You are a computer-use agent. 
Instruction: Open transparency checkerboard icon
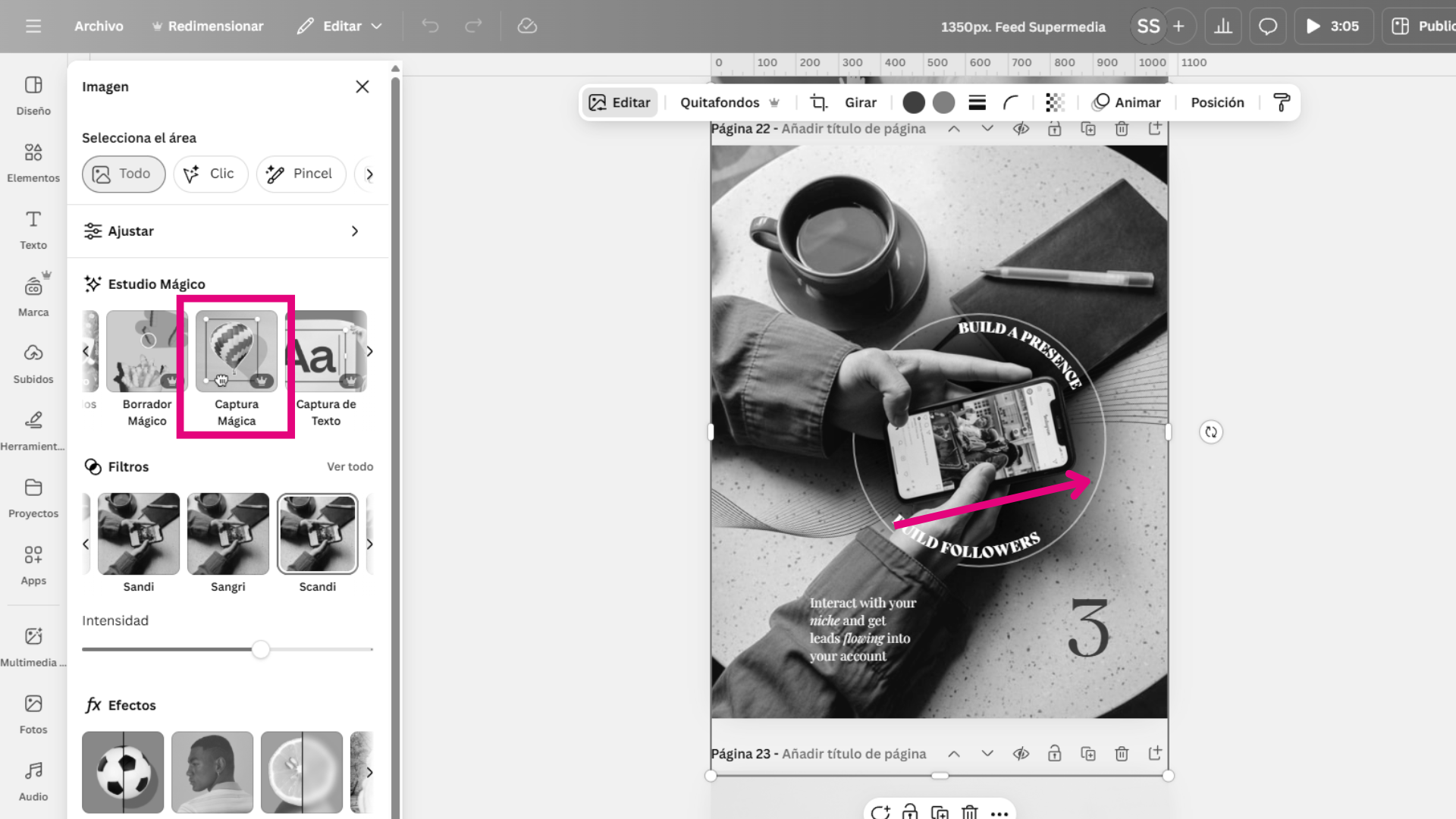click(1055, 102)
